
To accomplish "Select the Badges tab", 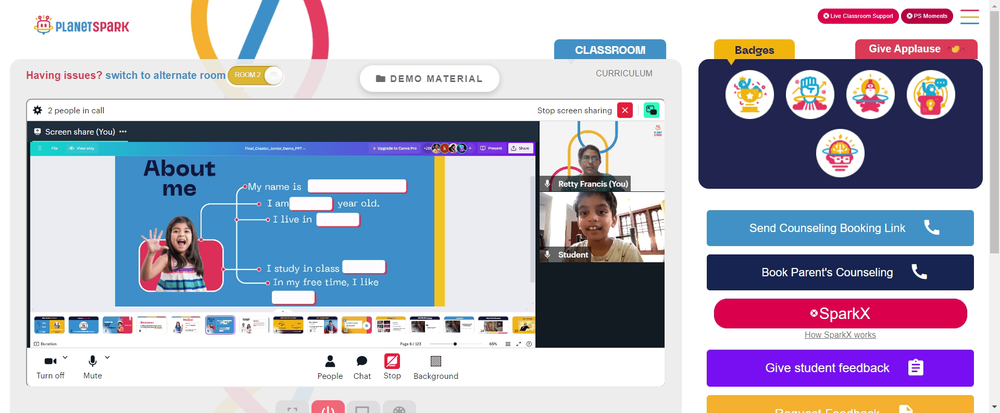I will (x=754, y=50).
